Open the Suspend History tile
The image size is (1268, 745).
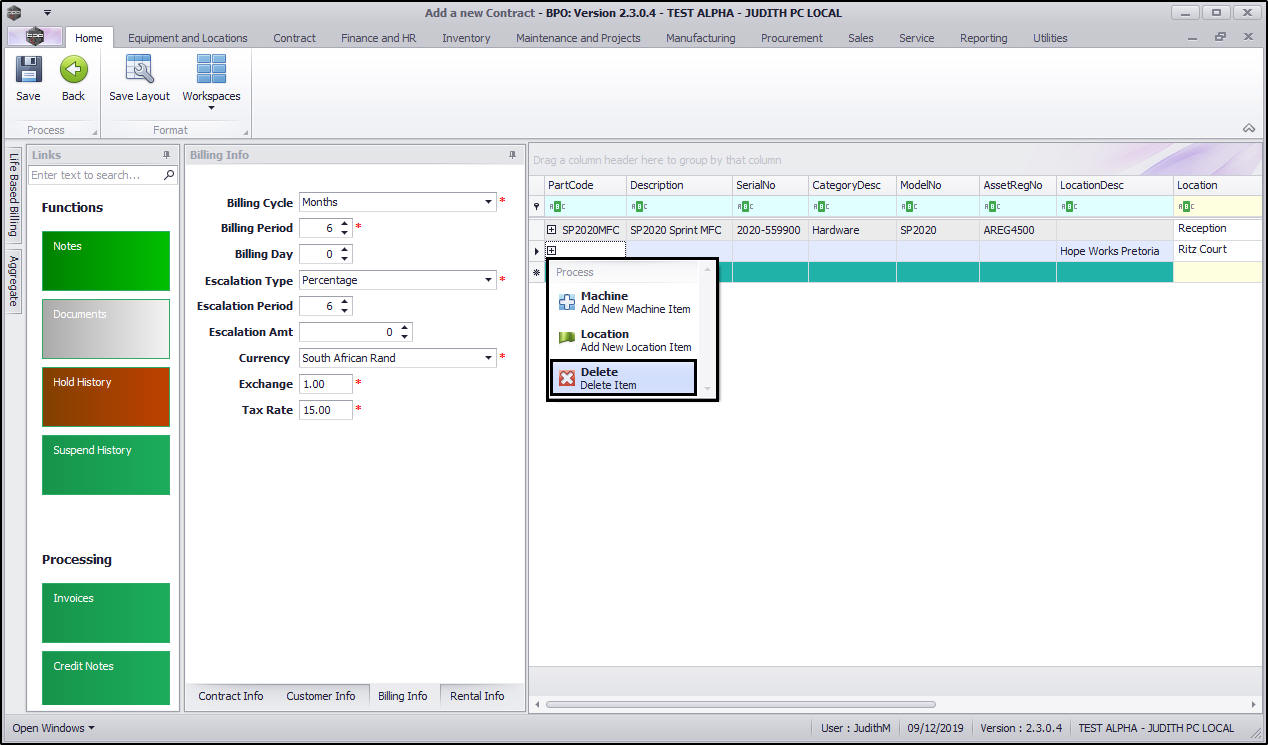pos(106,465)
